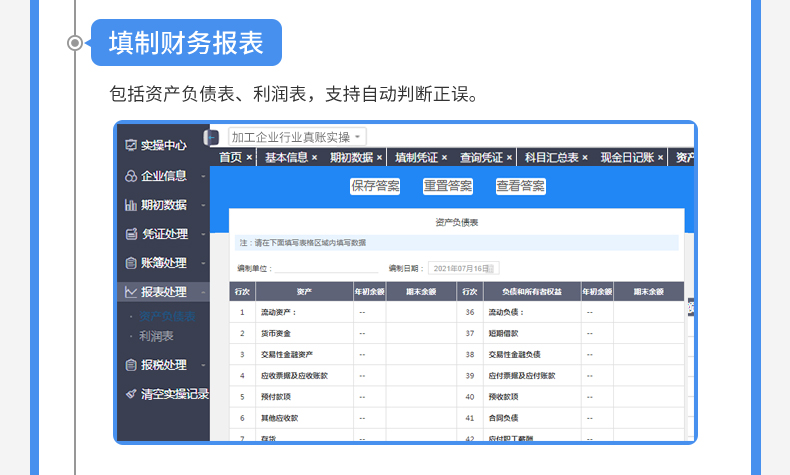Expand the 企业信息 menu arrow

(203, 177)
